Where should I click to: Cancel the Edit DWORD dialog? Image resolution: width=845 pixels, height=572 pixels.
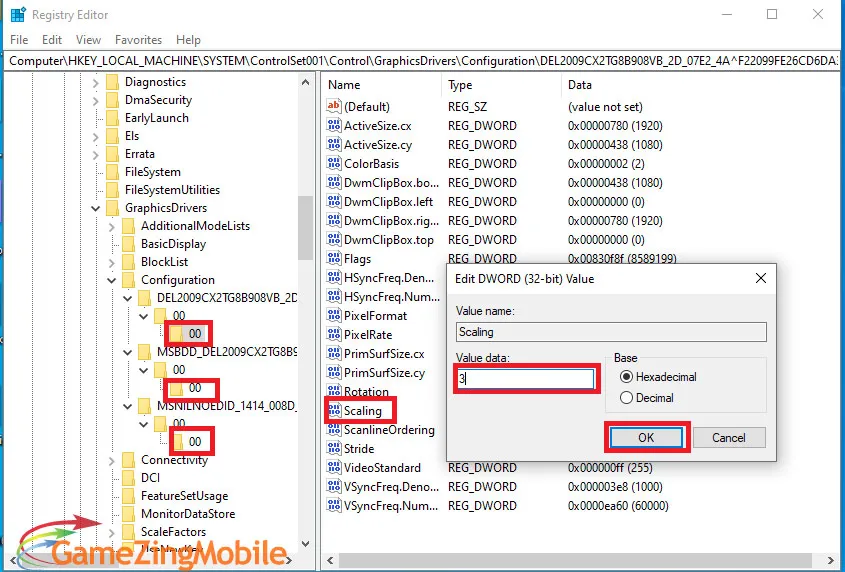click(729, 438)
